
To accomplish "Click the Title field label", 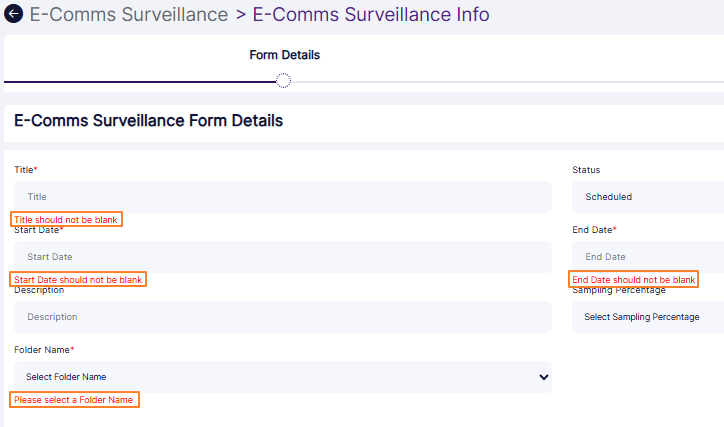I will click(x=25, y=170).
